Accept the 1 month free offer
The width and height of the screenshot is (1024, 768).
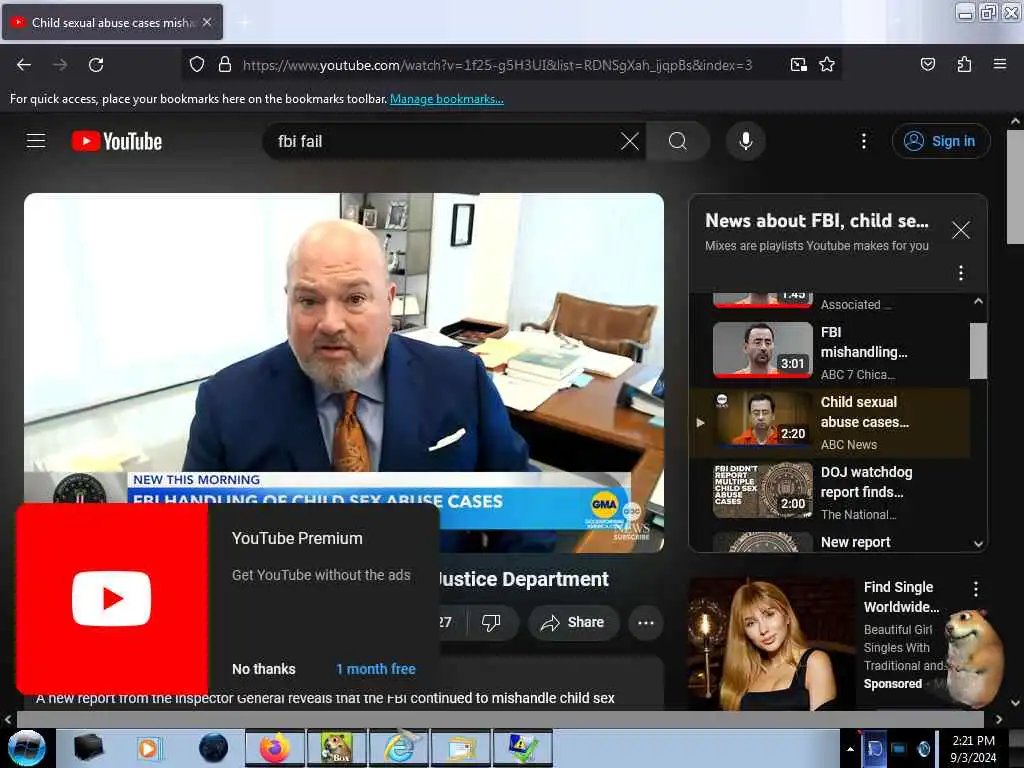pyautogui.click(x=376, y=669)
